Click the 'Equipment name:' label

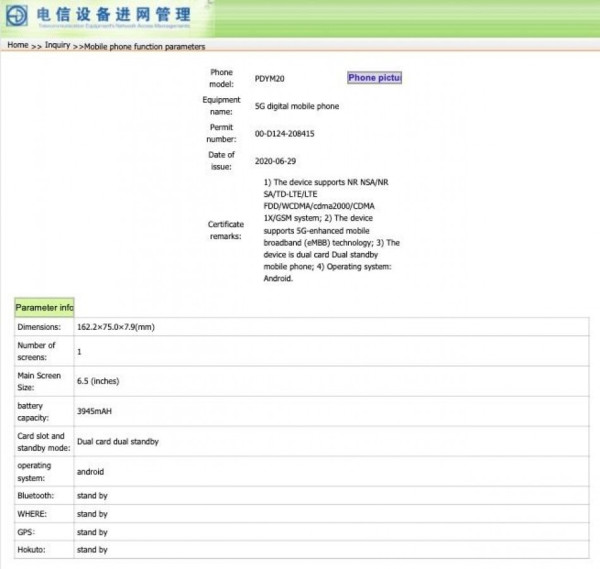pyautogui.click(x=222, y=106)
